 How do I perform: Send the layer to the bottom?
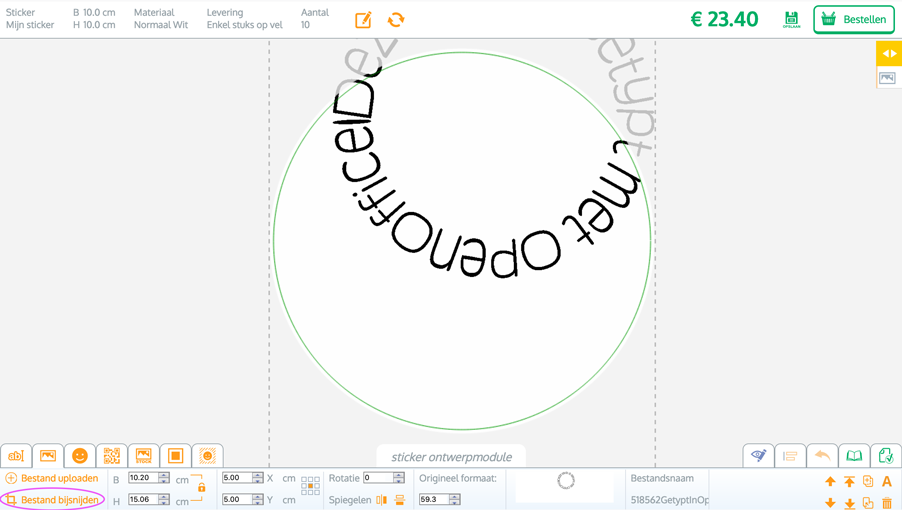click(849, 504)
